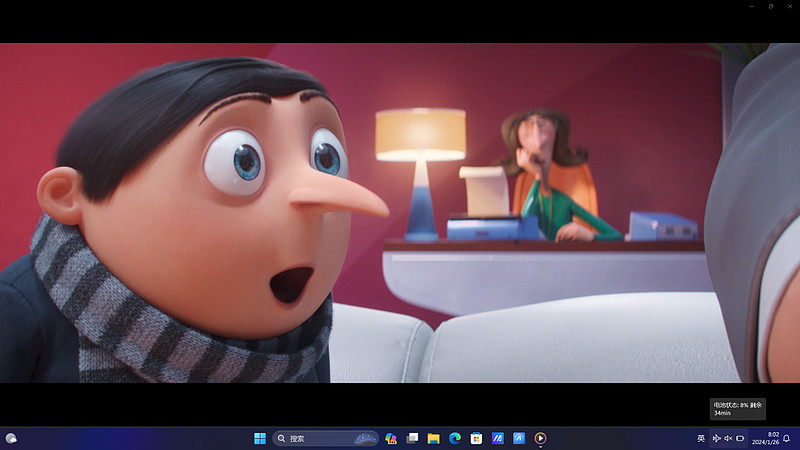This screenshot has width=800, height=450.
Task: Click the airplane mode tray icon
Action: click(716, 438)
